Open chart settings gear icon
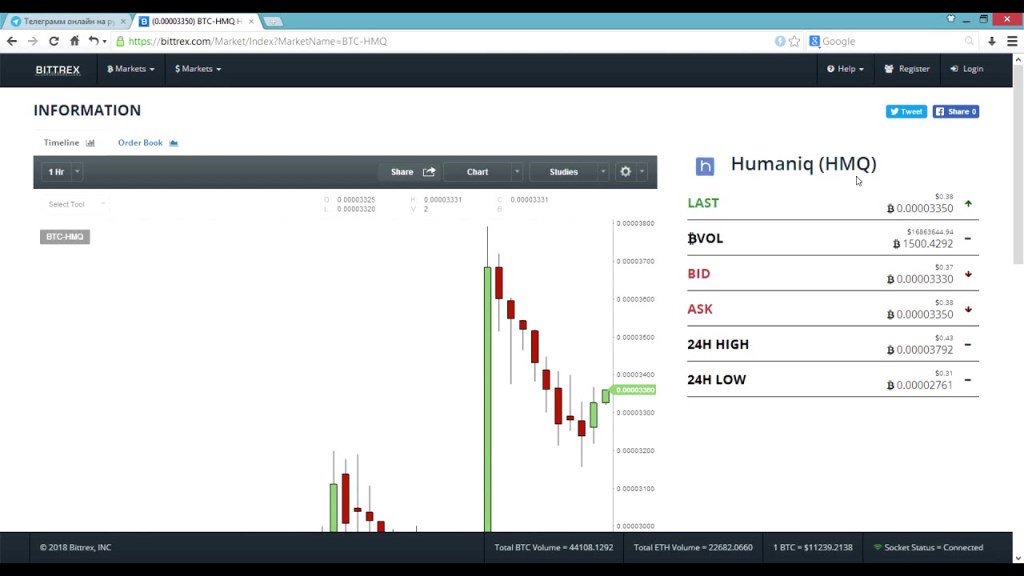 pos(626,172)
